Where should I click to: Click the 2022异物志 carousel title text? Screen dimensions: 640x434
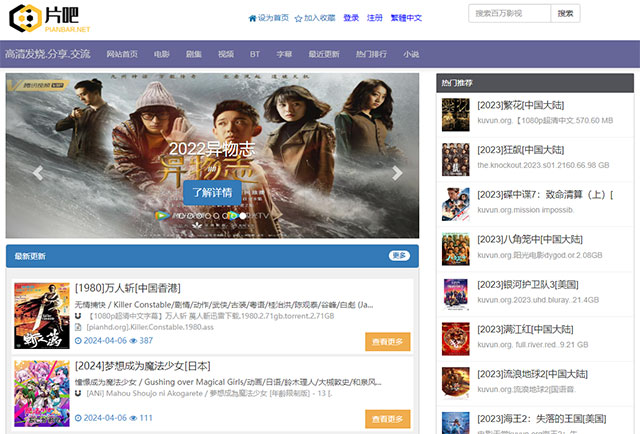[212, 149]
